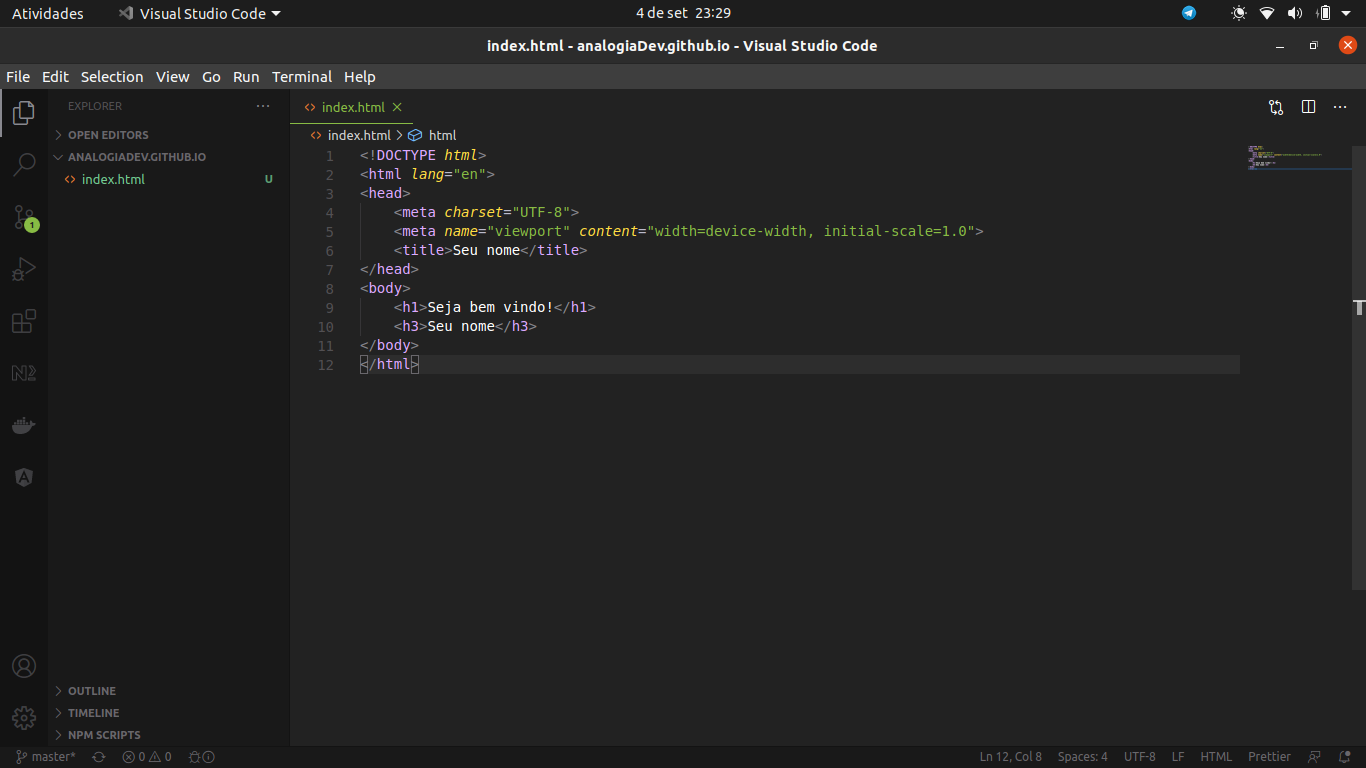Open Explorer views and more actions ellipsis
The width and height of the screenshot is (1366, 768).
pyautogui.click(x=263, y=106)
